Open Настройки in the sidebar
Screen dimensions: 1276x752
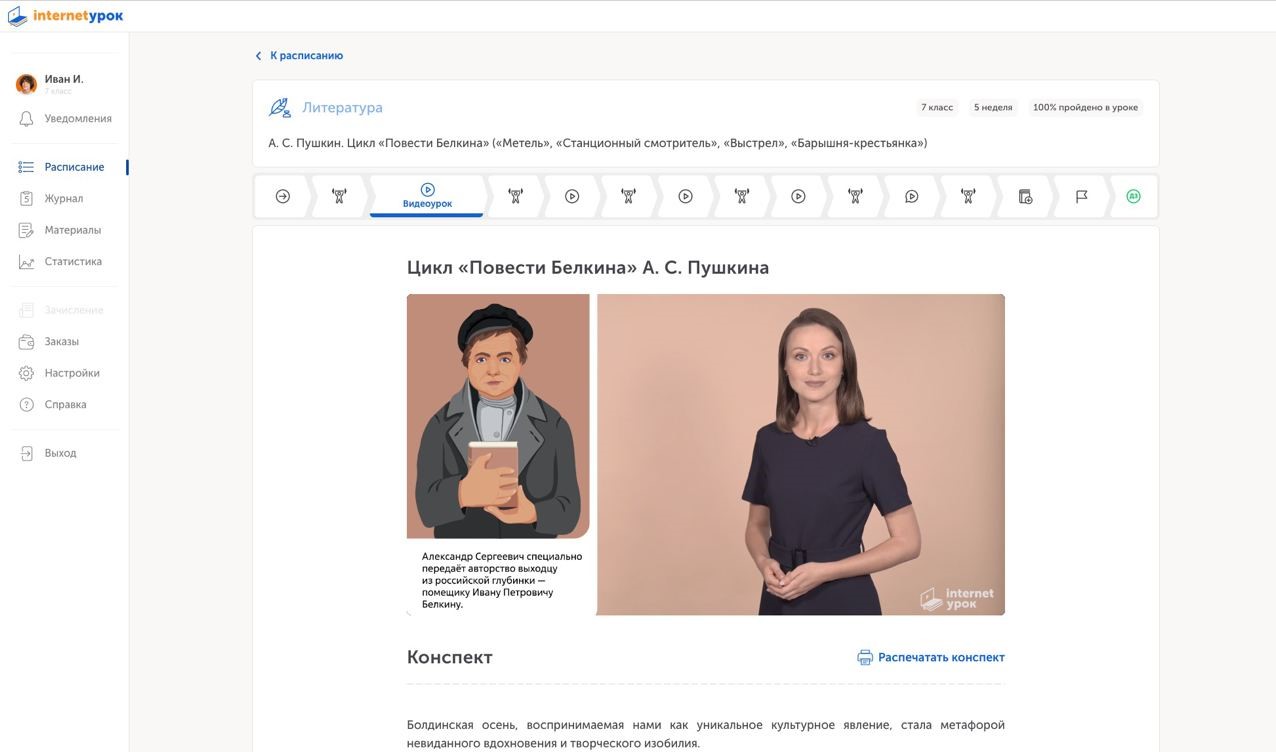[71, 373]
